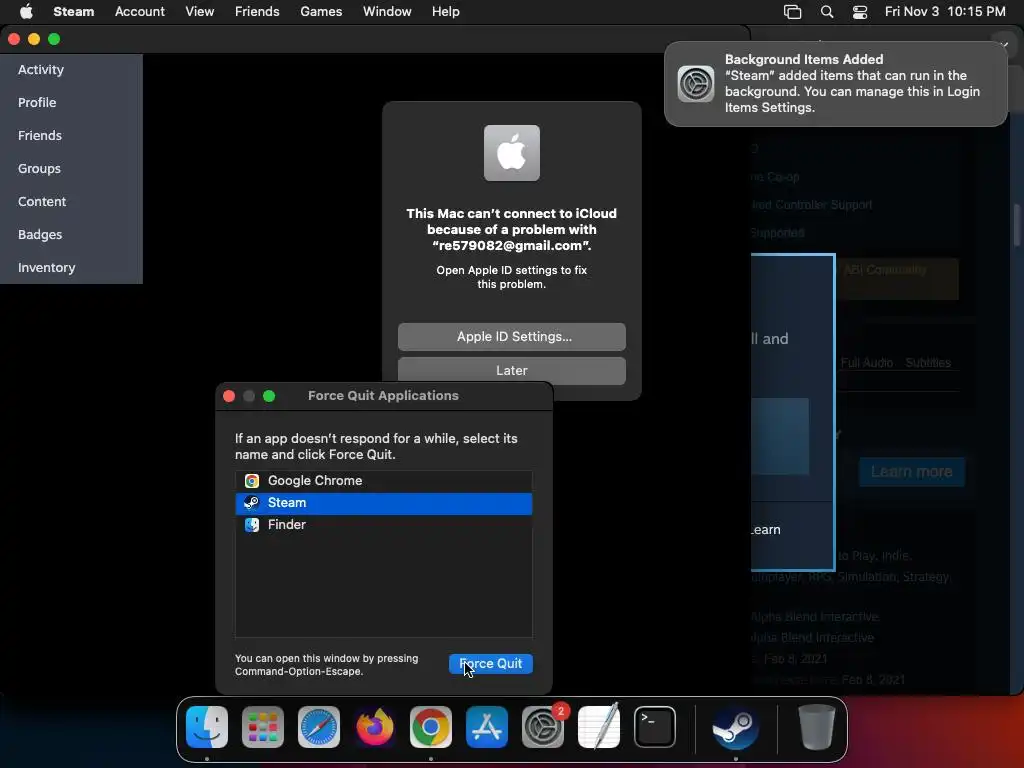This screenshot has height=768, width=1024.
Task: Open the Account menu
Action: 140,11
